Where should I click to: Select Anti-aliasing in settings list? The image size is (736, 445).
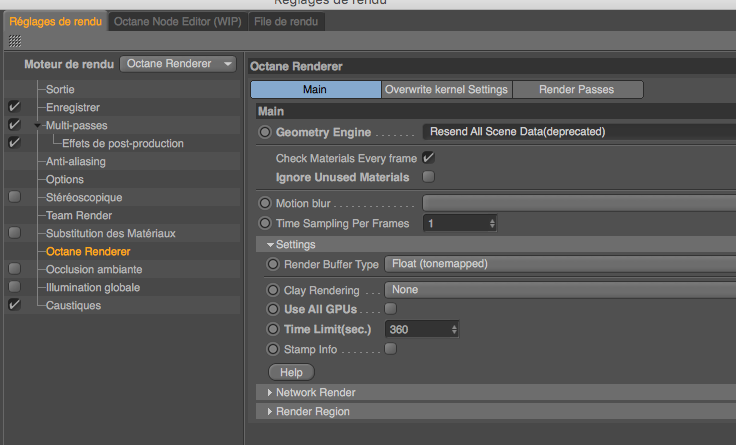77,161
